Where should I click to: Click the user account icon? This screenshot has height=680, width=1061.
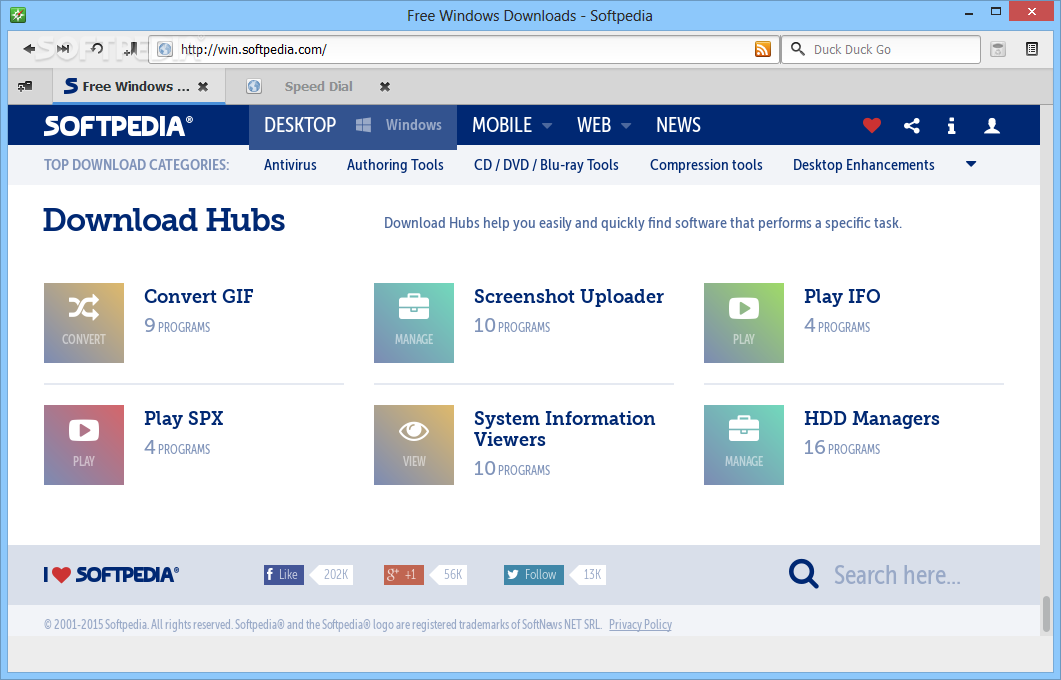(992, 125)
